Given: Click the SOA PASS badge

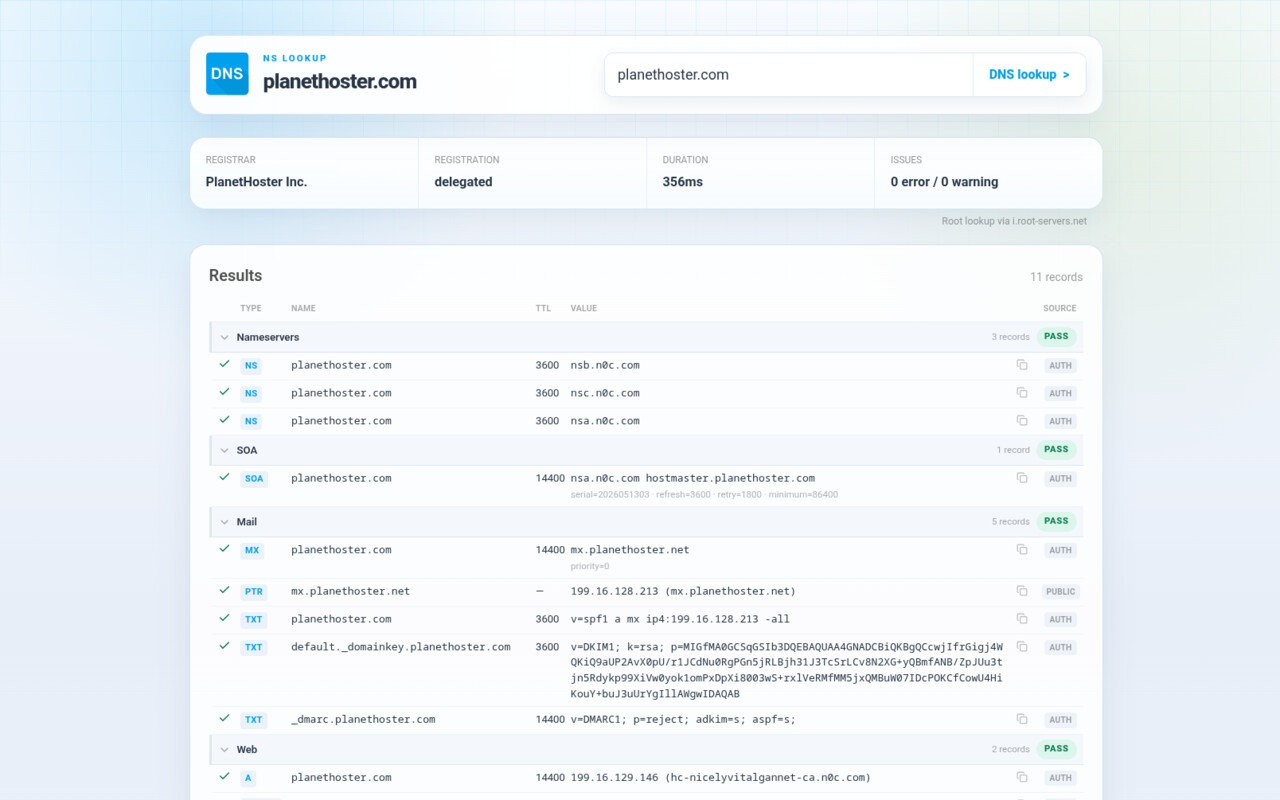Looking at the screenshot, I should pos(1056,450).
